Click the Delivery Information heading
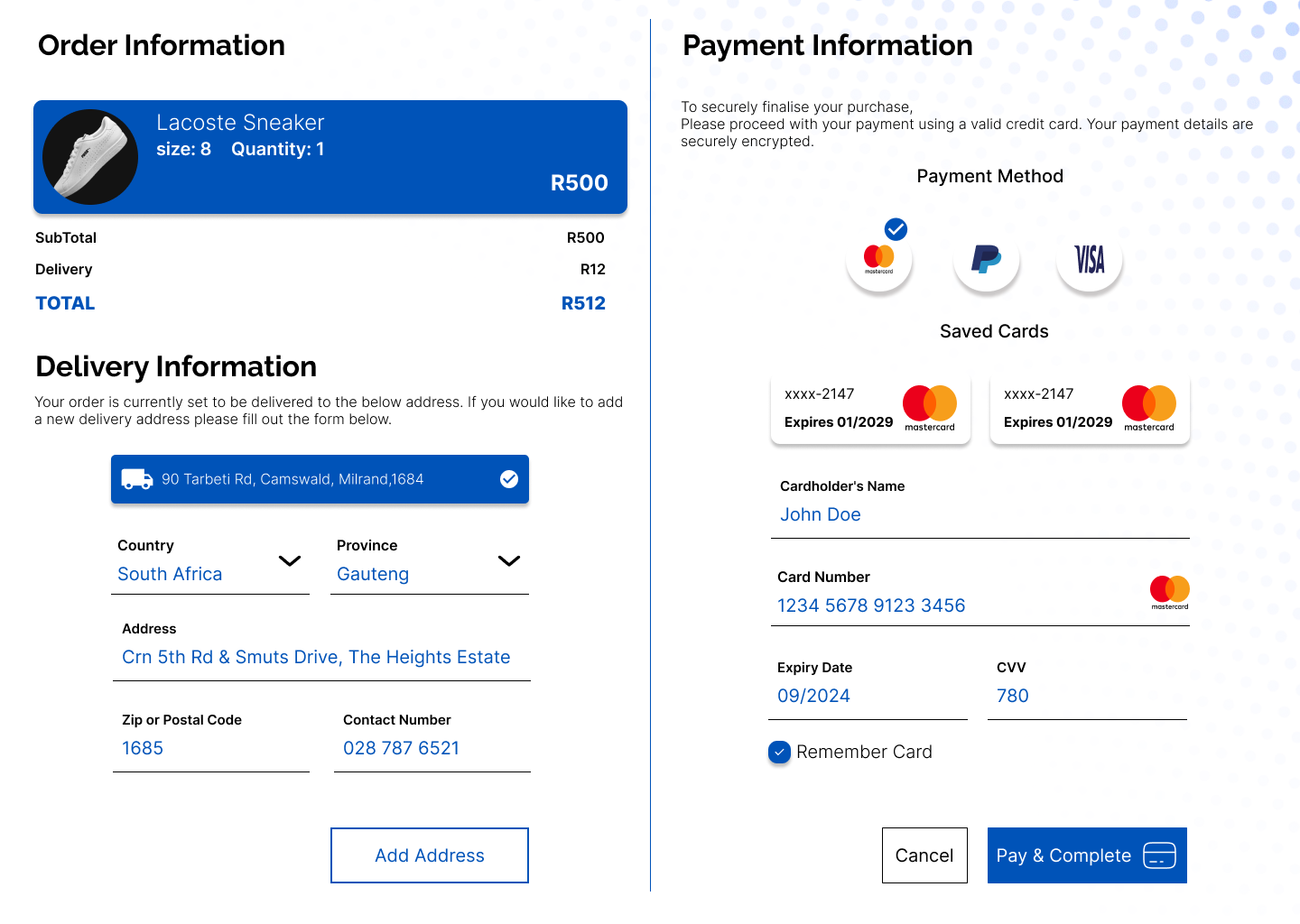 click(x=175, y=367)
